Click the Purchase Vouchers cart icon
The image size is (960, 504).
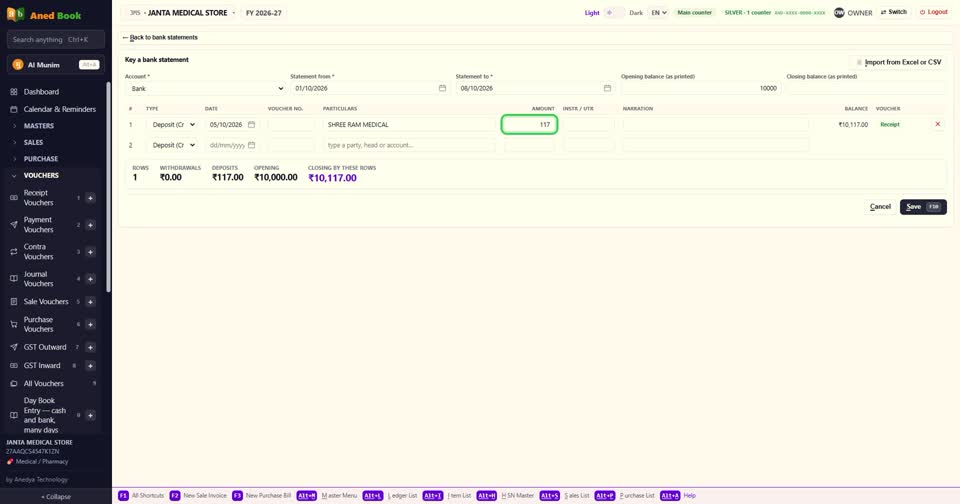pos(13,325)
